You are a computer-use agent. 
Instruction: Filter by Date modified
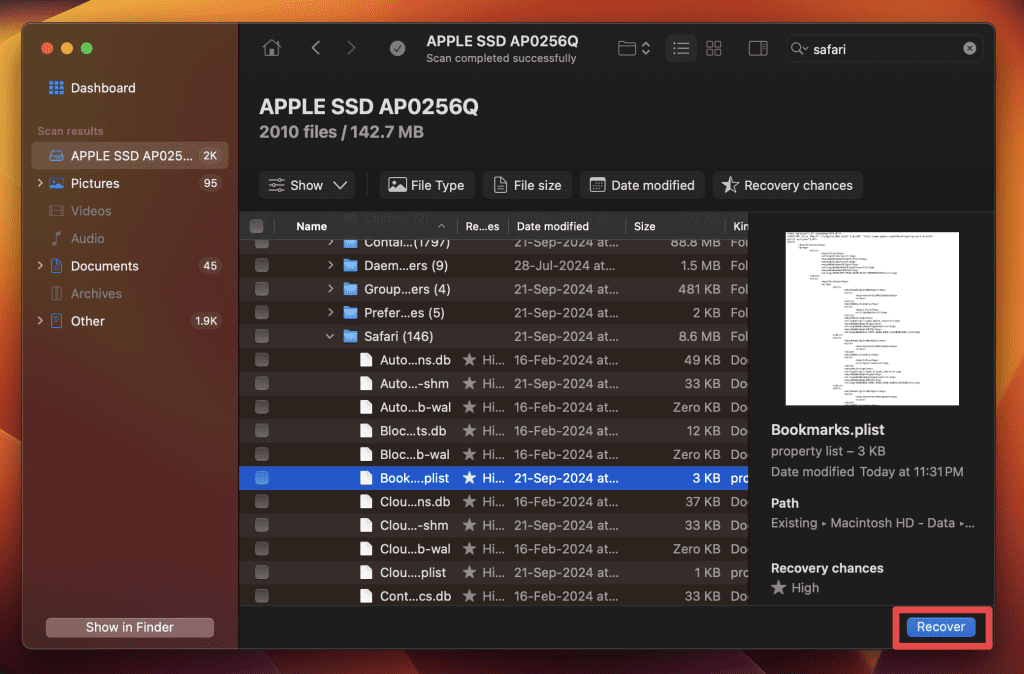tap(643, 185)
